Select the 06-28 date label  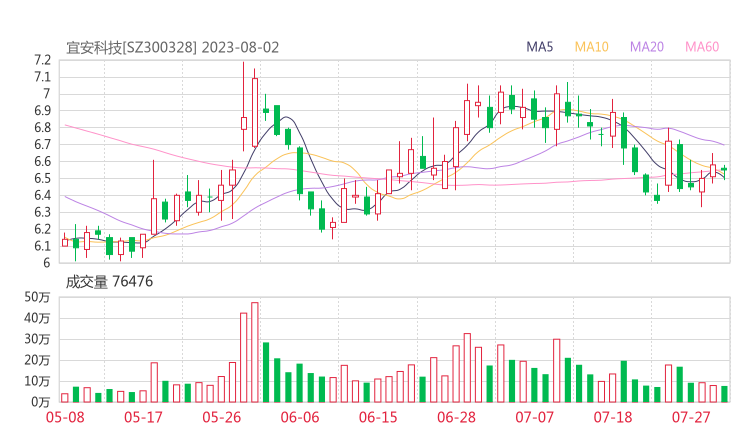(x=456, y=418)
